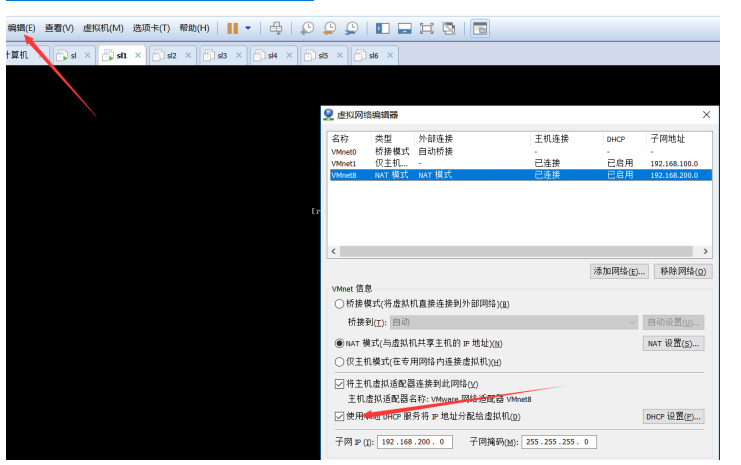Close the sl4 tab with its X
The image size is (741, 465).
(x=290, y=55)
